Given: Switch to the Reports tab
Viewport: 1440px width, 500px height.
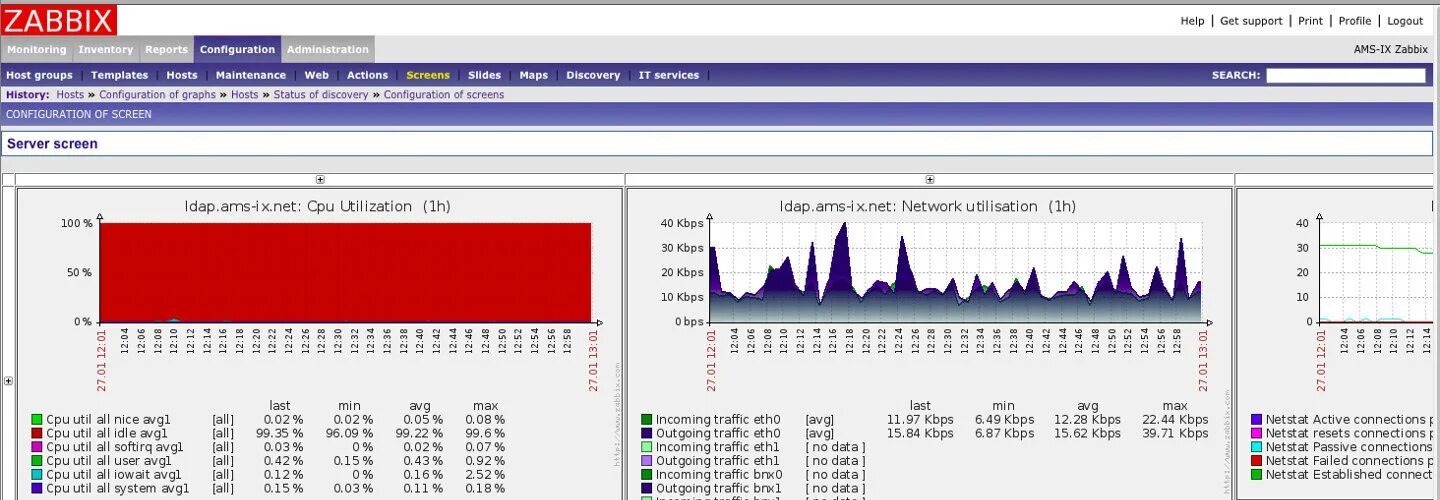Looking at the screenshot, I should coord(166,49).
